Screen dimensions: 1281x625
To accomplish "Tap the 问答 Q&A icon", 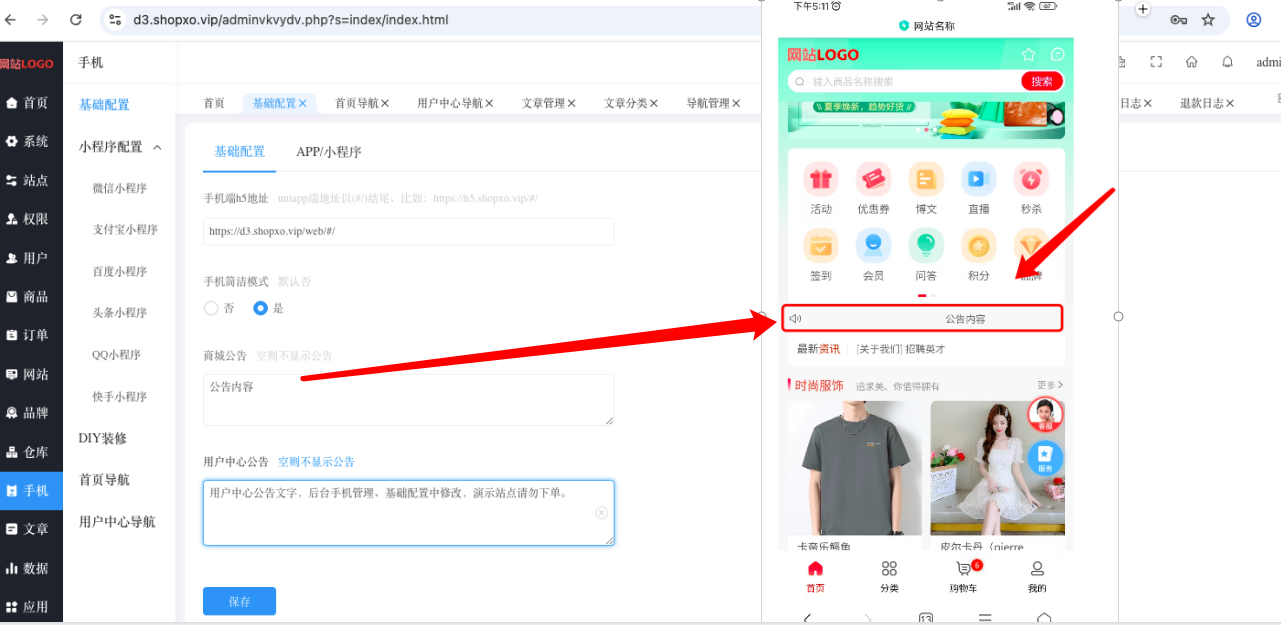I will point(926,246).
